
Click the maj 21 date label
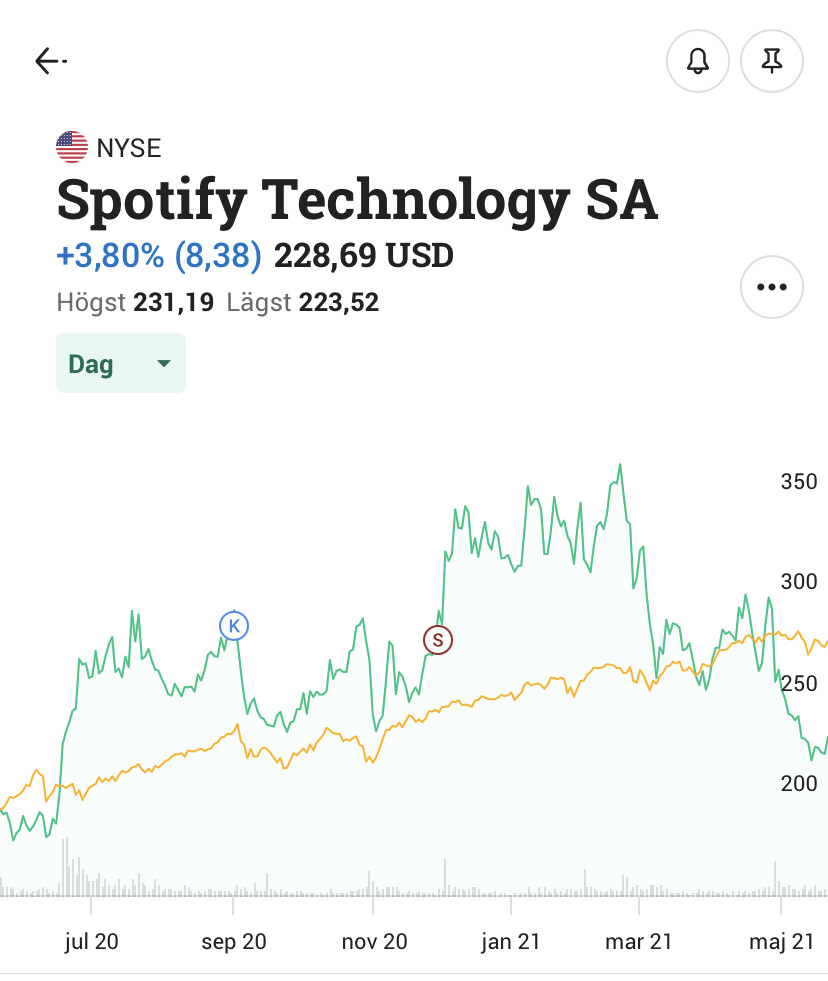click(782, 941)
